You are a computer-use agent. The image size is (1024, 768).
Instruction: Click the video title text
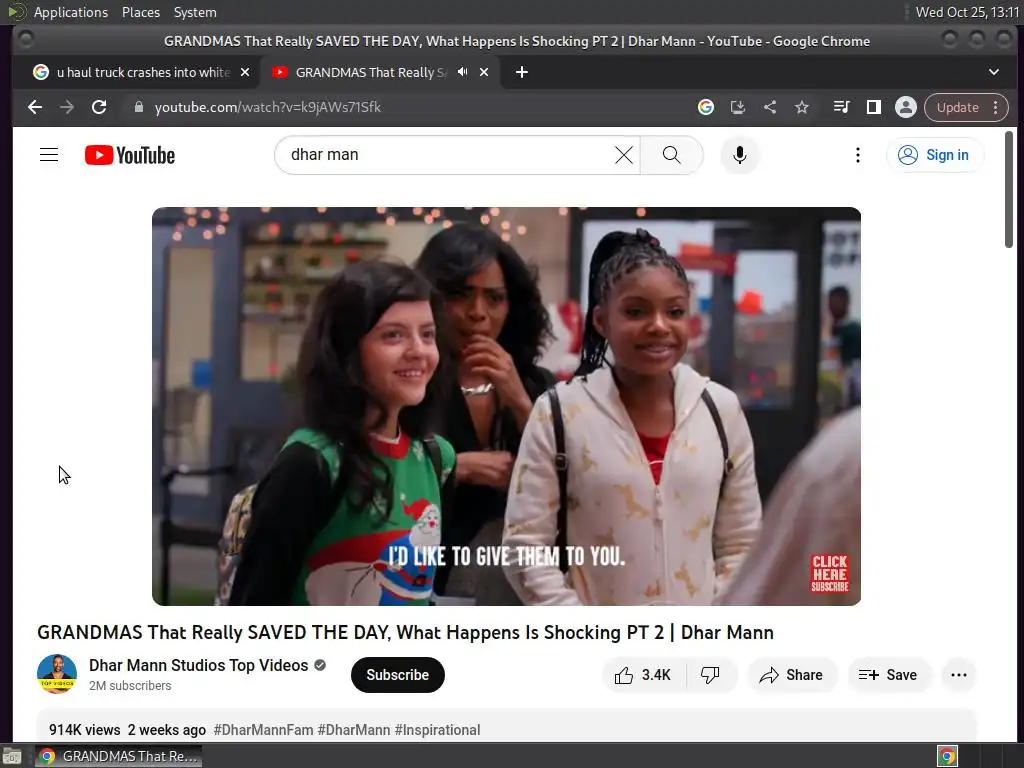(405, 632)
